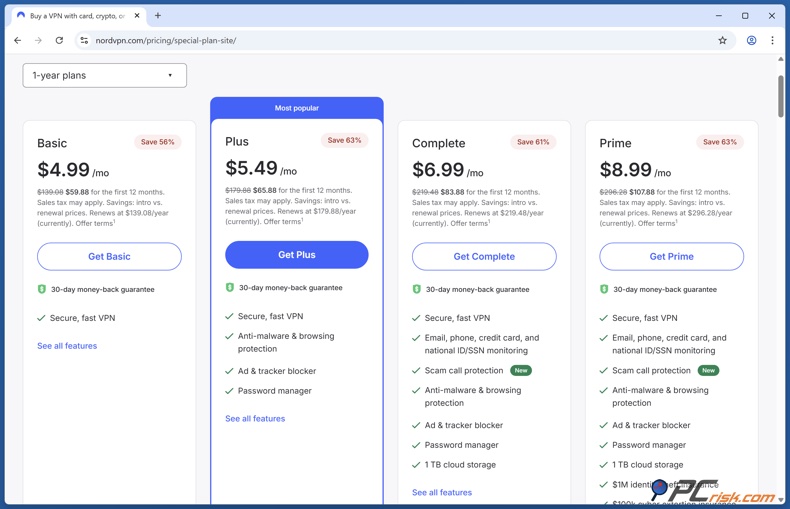Viewport: 790px width, 509px height.
Task: Open the 1-year plans dropdown
Action: point(105,76)
